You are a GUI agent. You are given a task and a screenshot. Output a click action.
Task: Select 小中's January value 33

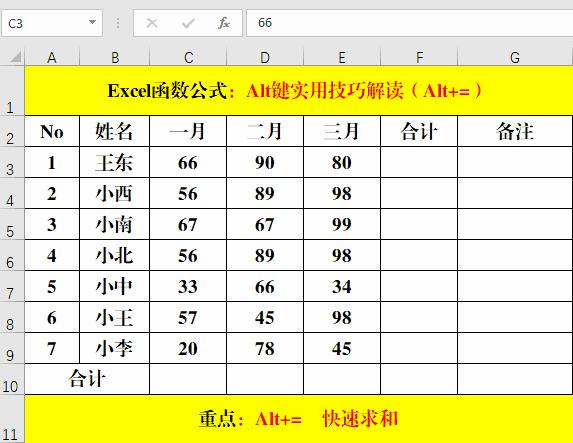[x=188, y=286]
